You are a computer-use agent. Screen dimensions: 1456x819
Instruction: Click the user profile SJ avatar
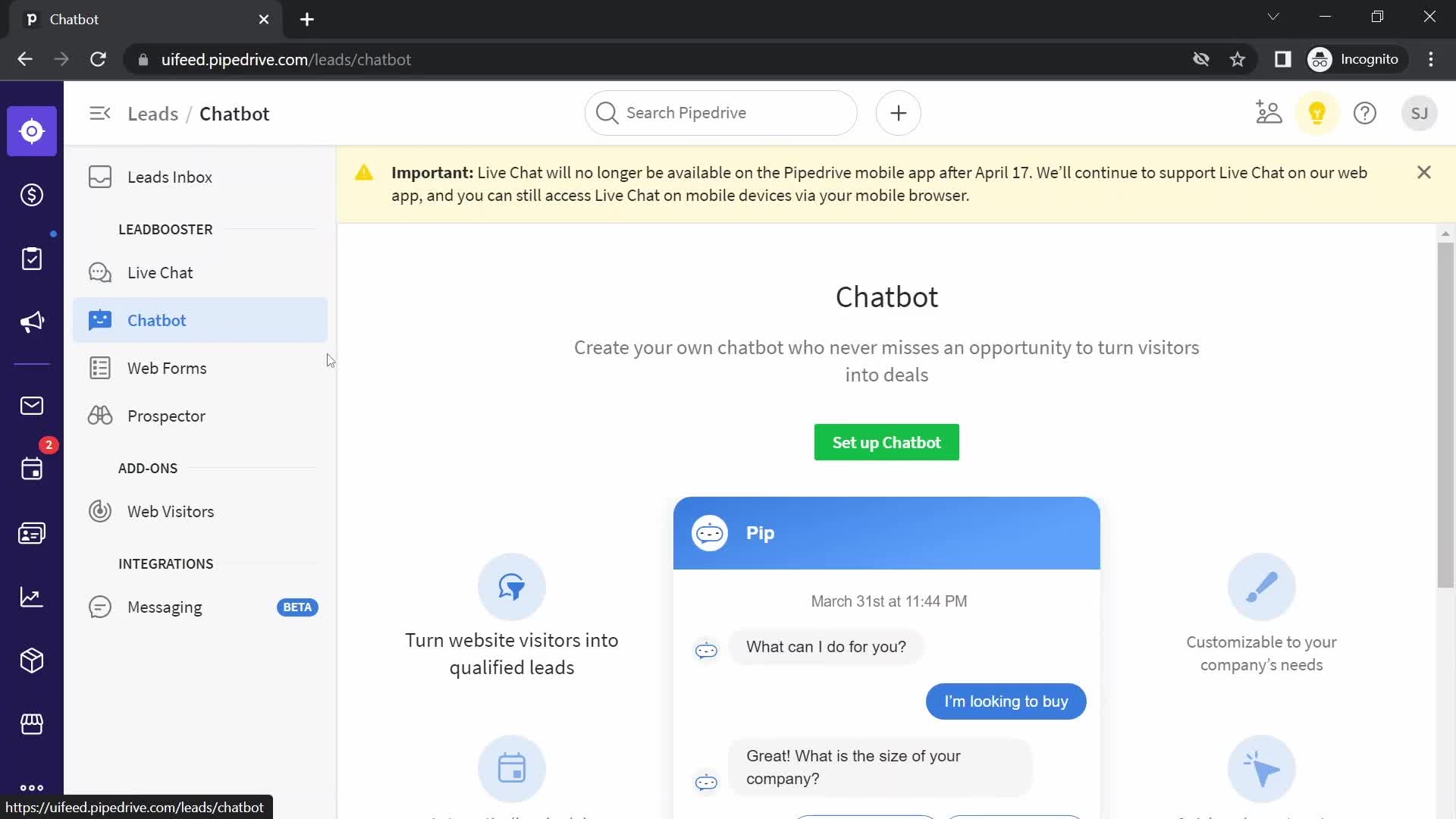(x=1420, y=113)
